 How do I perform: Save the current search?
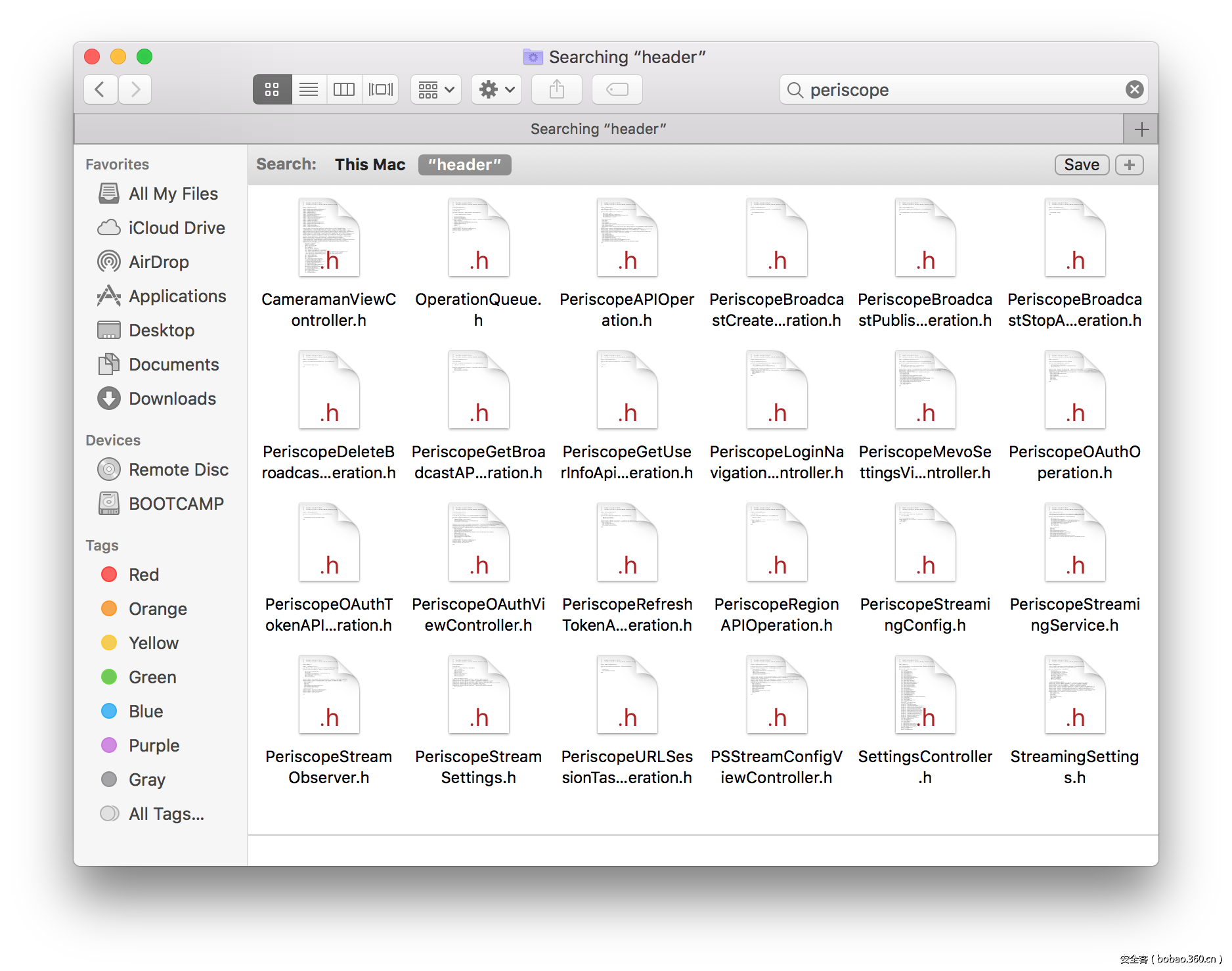1081,165
